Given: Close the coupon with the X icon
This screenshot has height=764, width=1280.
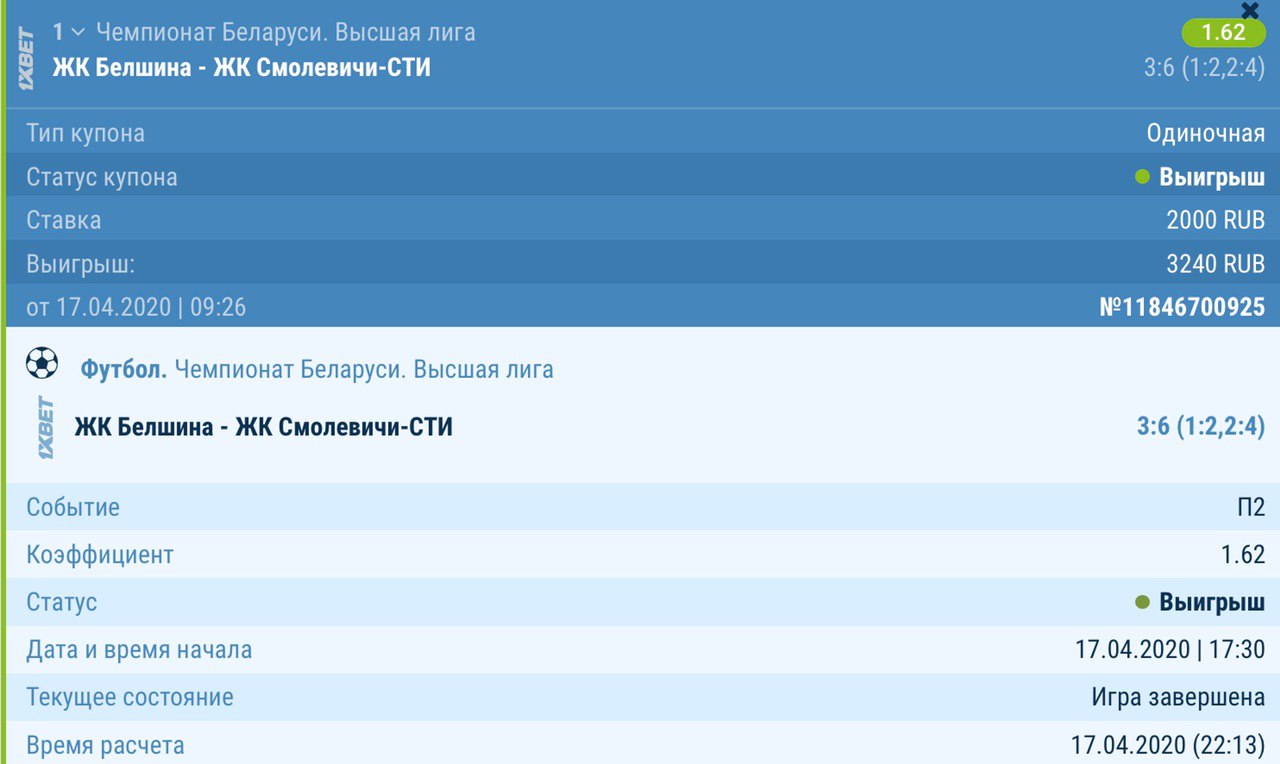Looking at the screenshot, I should 1249,10.
